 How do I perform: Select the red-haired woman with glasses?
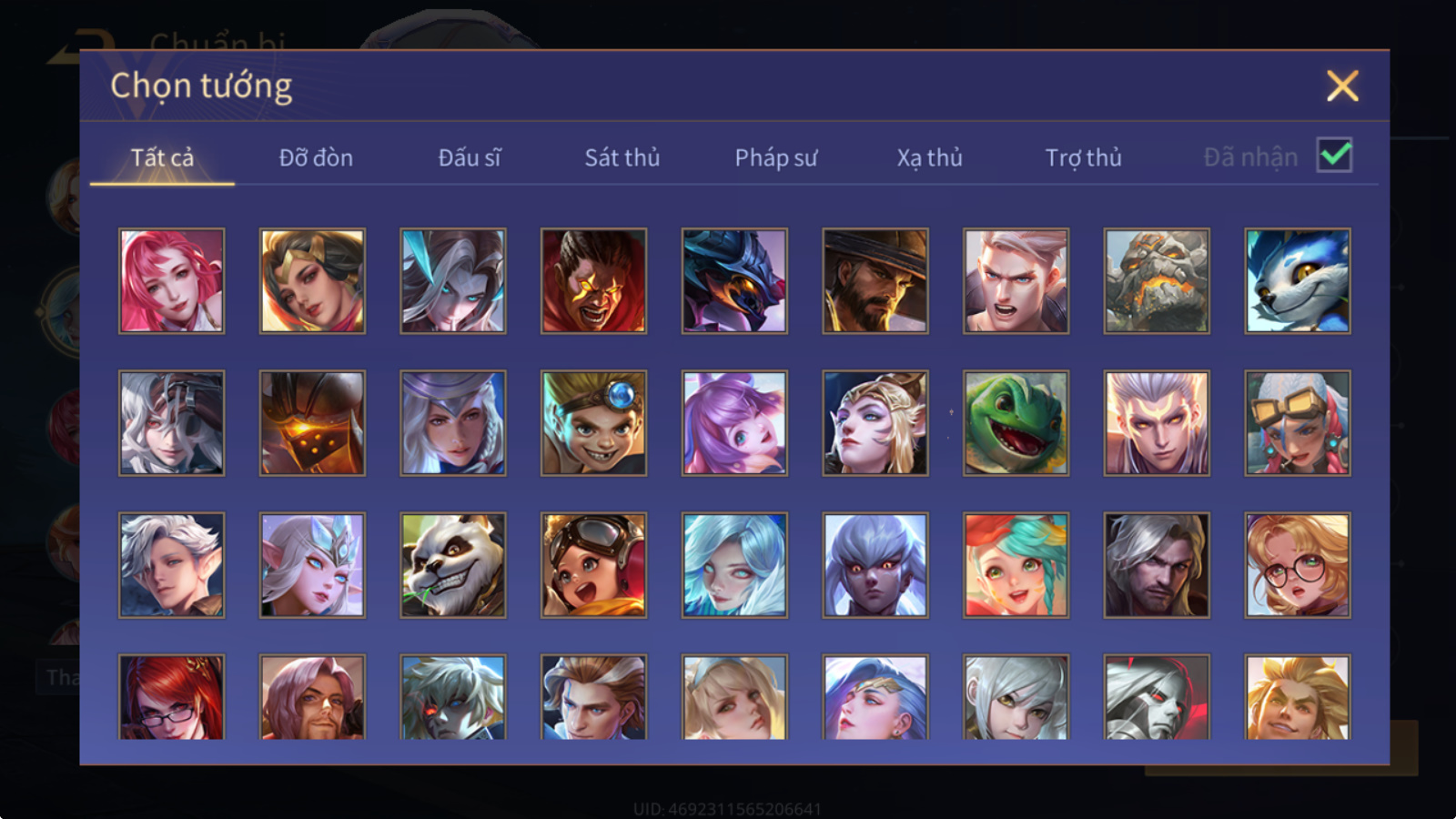point(171,696)
